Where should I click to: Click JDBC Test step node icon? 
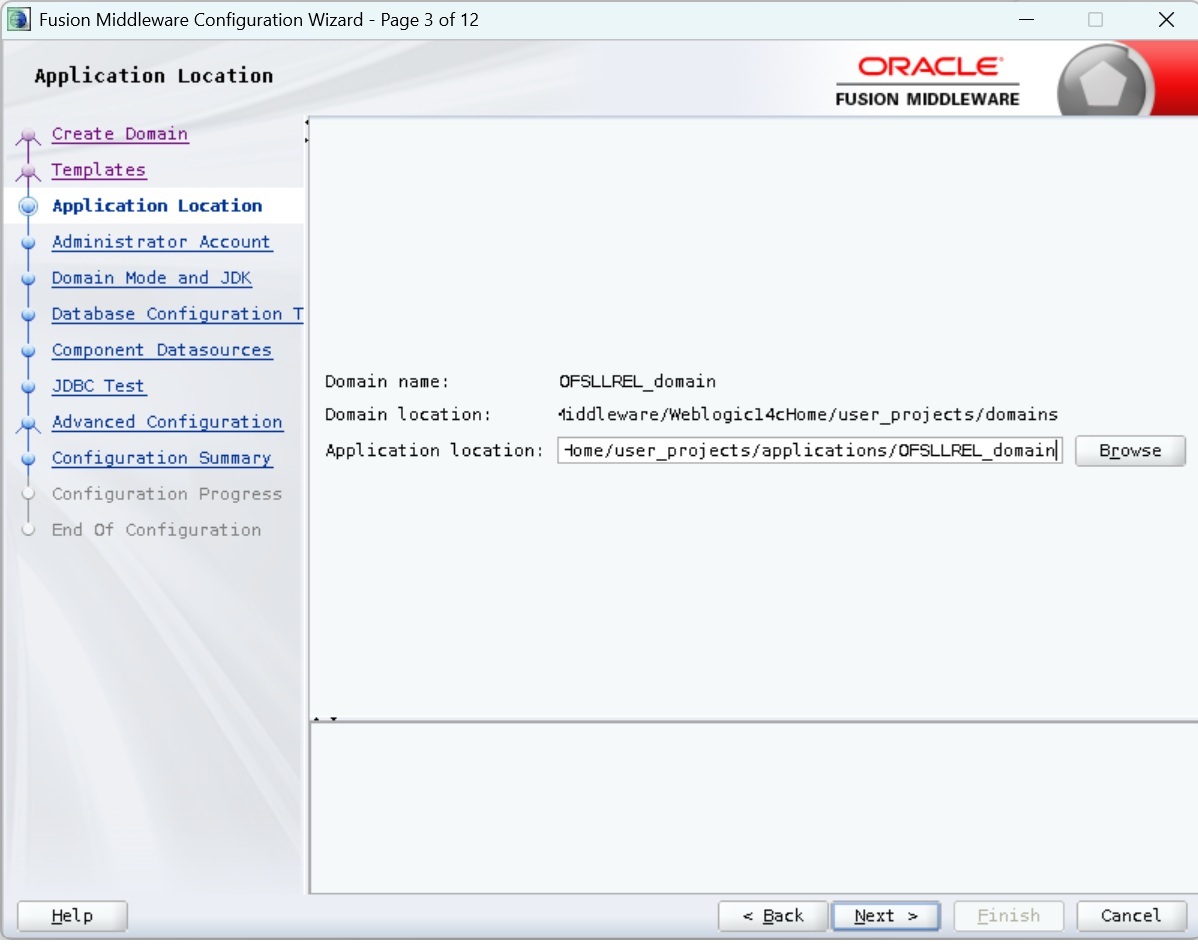[x=28, y=387]
